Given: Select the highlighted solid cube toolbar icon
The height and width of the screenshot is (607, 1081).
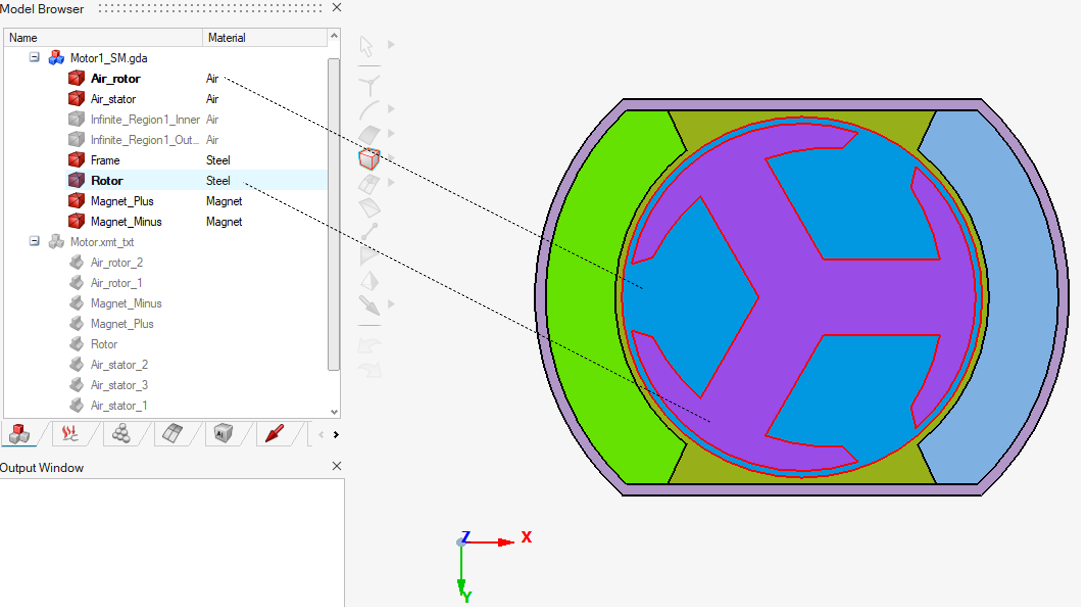Looking at the screenshot, I should click(369, 158).
